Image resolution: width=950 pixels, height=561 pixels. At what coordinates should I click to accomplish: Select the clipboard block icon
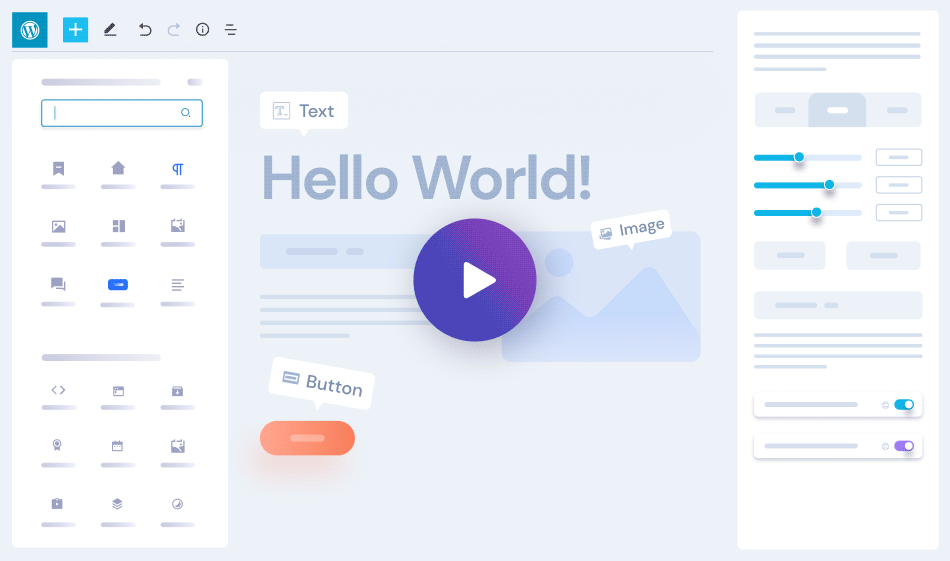tap(57, 503)
